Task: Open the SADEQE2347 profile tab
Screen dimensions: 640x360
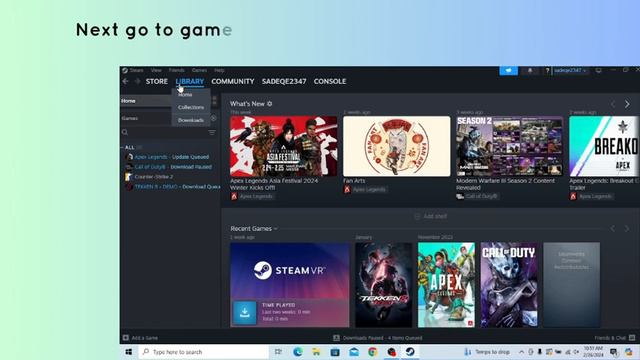Action: click(x=284, y=81)
